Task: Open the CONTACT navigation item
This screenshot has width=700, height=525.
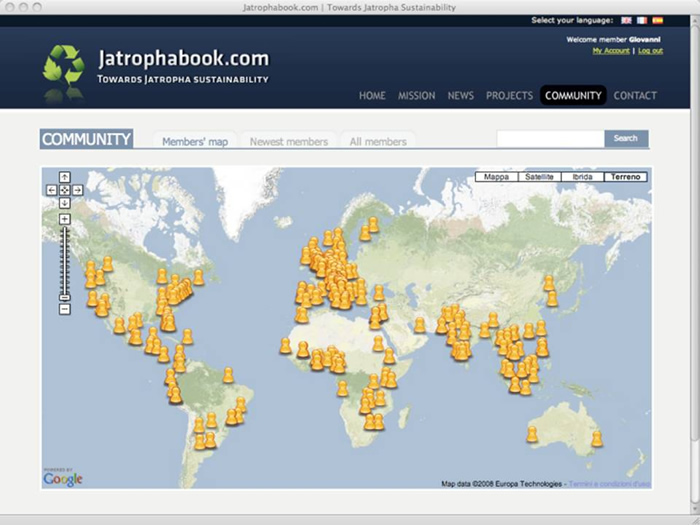Action: click(635, 96)
